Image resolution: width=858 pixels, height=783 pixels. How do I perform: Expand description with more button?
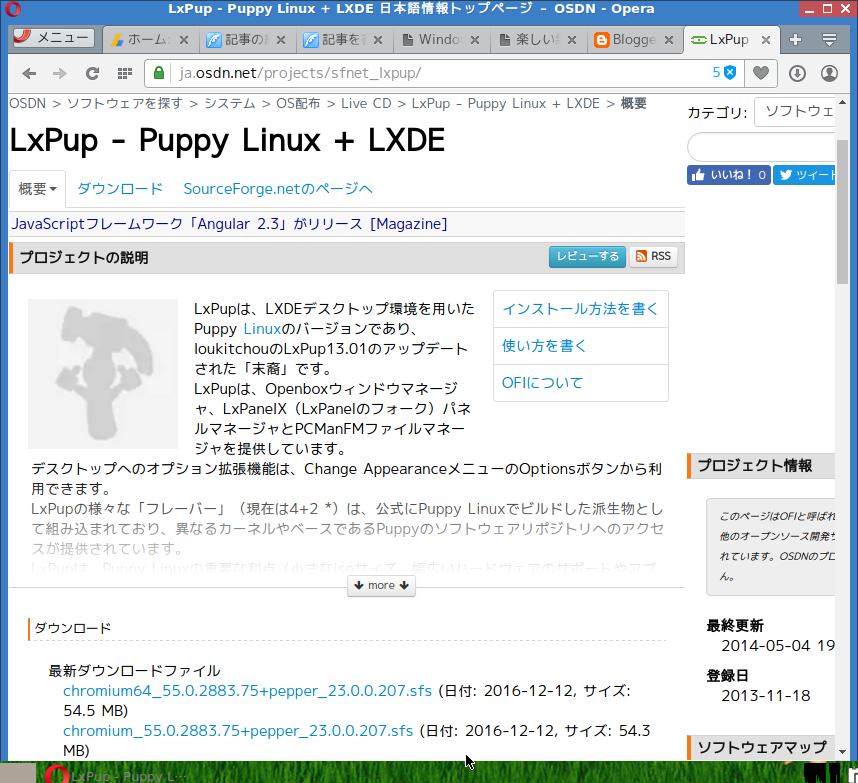point(381,585)
